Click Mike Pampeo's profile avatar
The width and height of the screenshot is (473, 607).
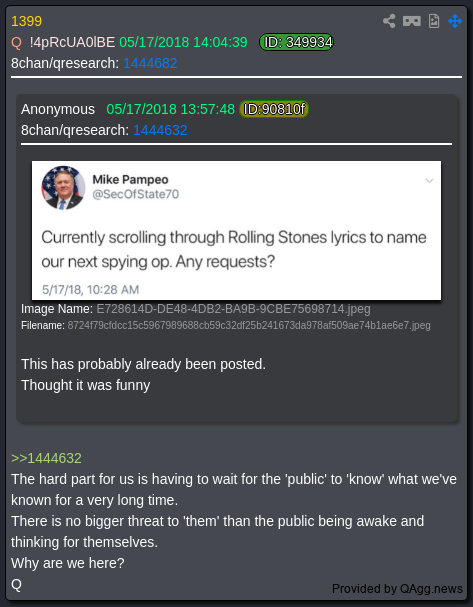63,188
